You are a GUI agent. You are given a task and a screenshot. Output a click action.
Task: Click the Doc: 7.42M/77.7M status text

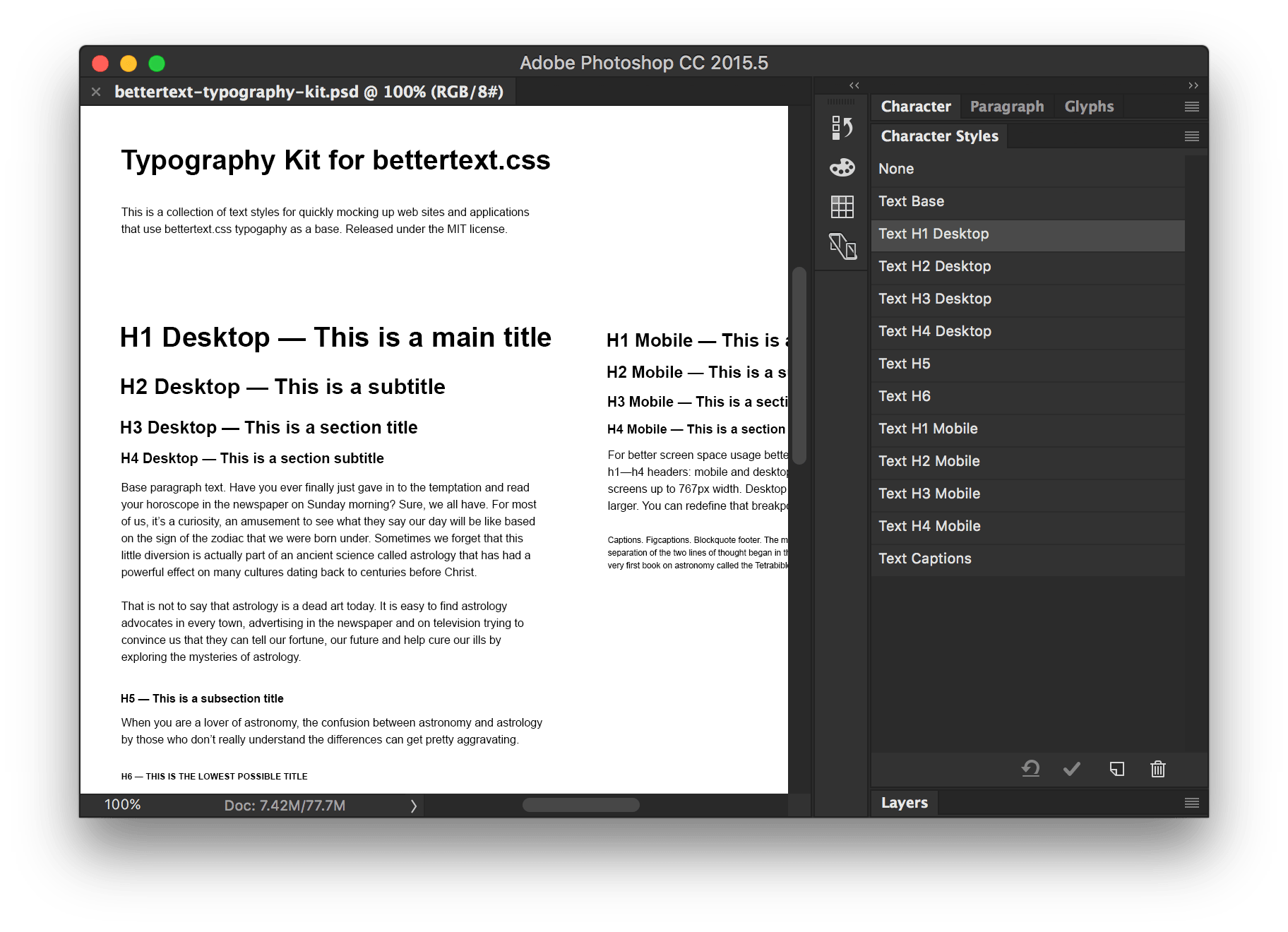pyautogui.click(x=285, y=806)
